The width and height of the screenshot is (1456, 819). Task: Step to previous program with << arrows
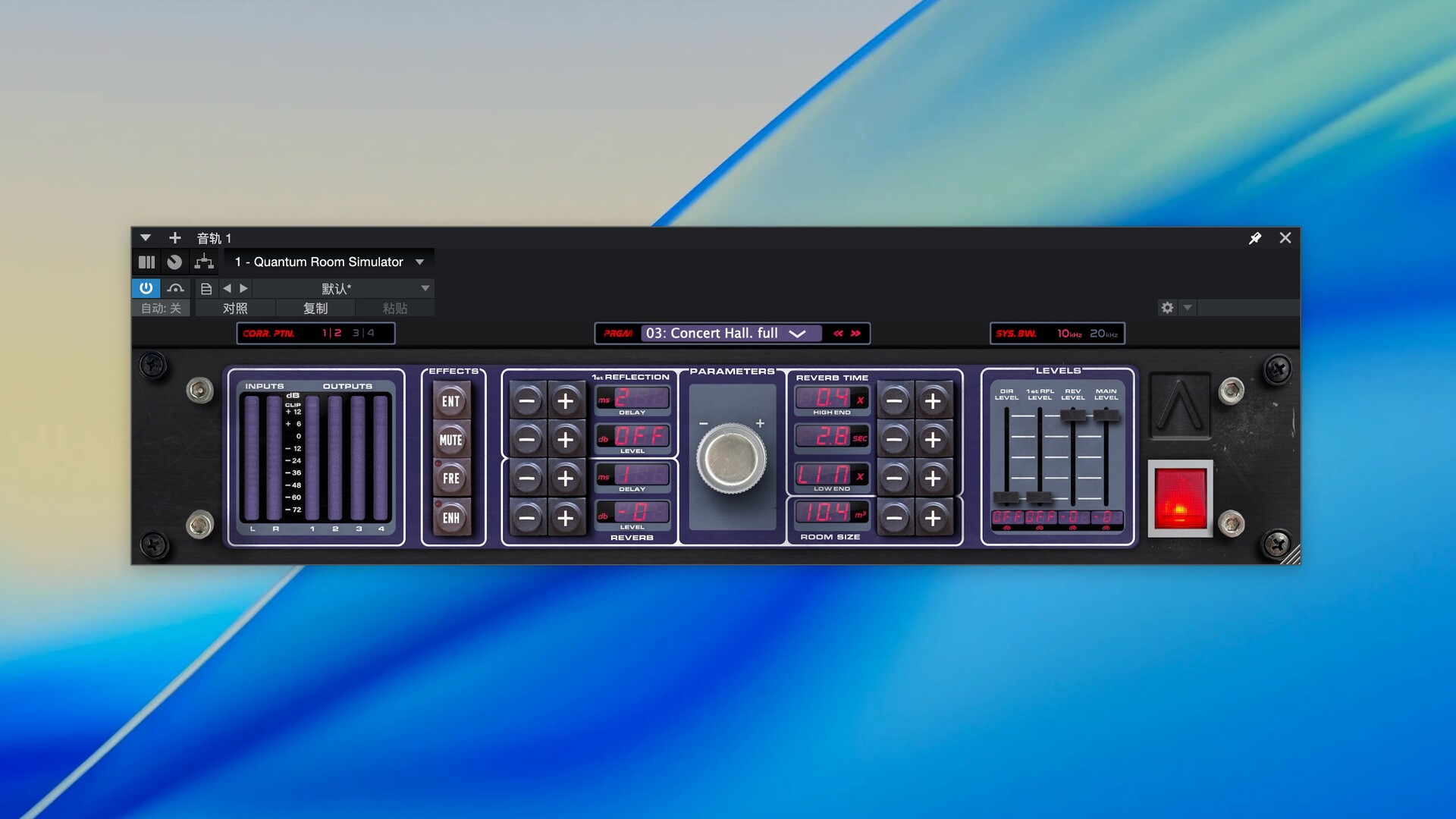[x=838, y=334]
